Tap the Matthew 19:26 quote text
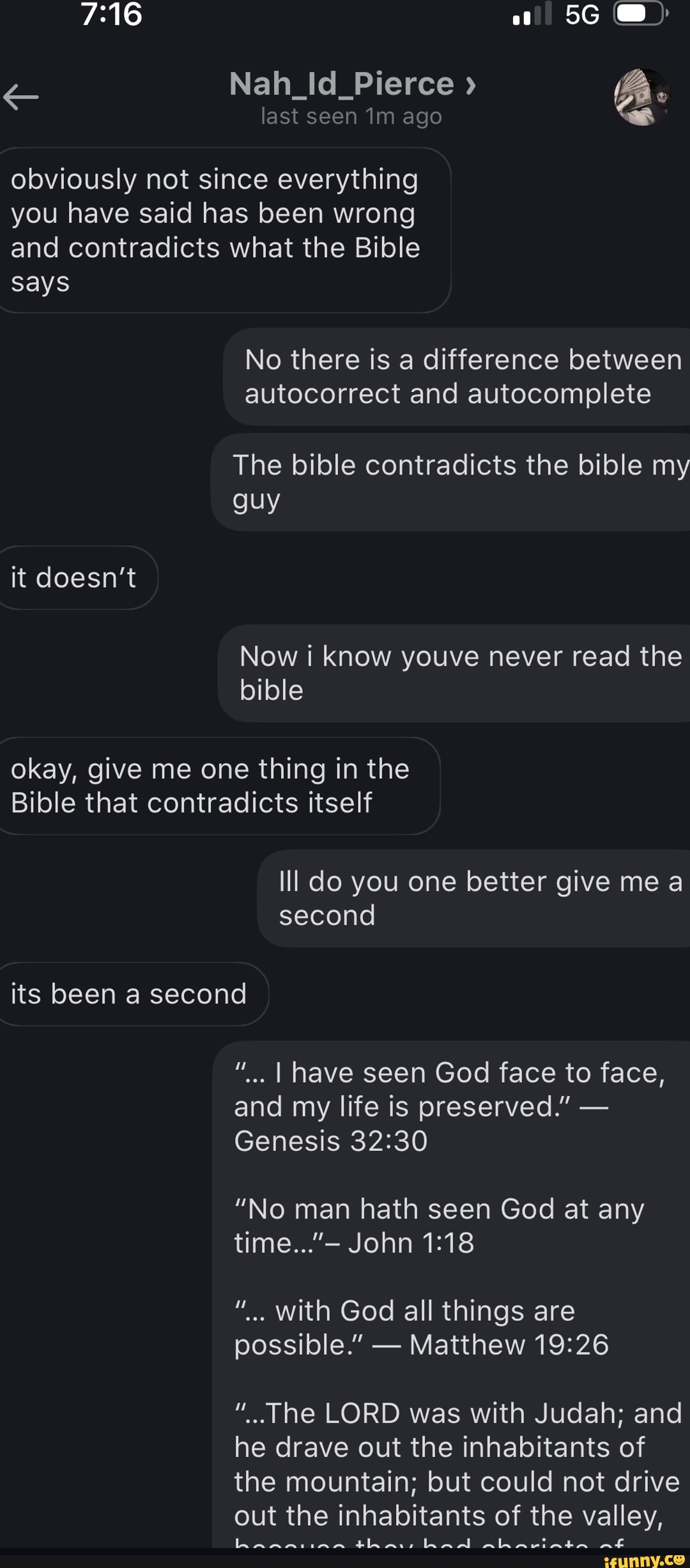690x1568 pixels. point(422,1328)
